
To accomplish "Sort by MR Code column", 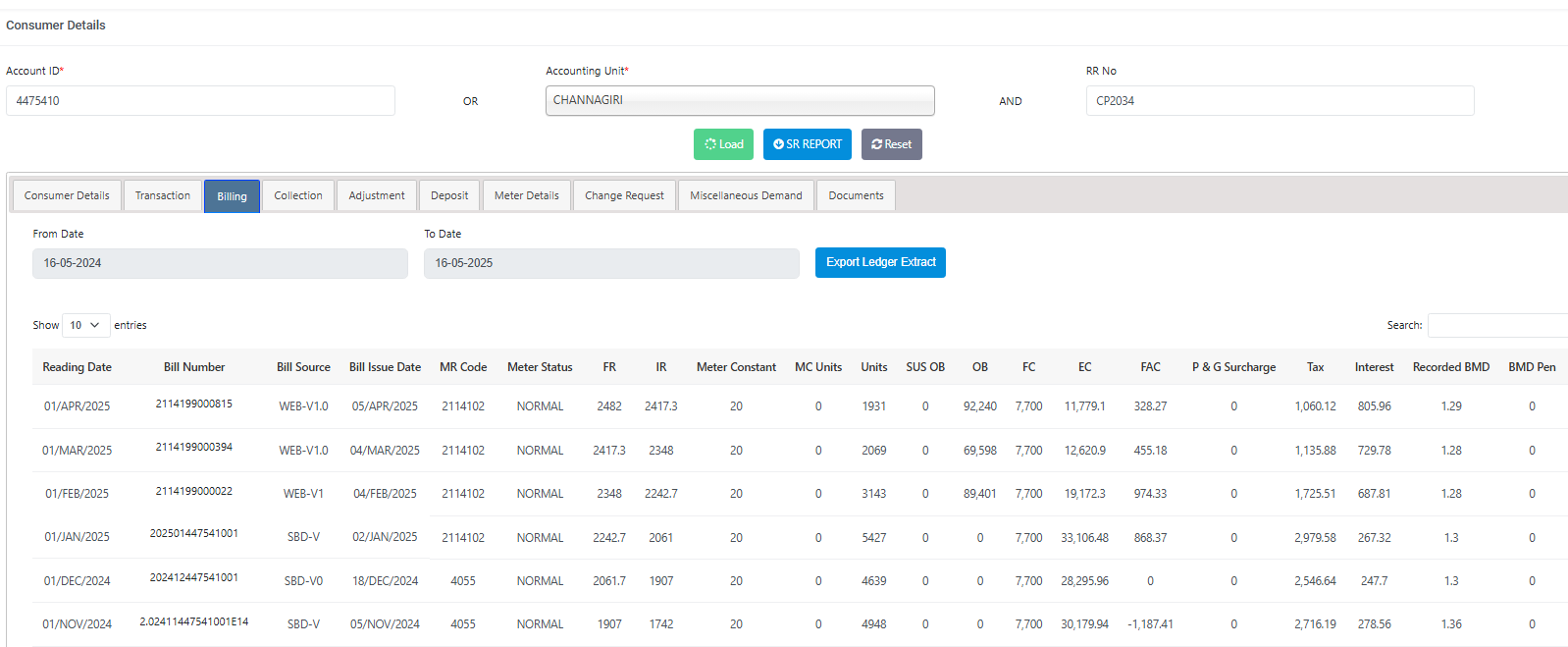I will tap(463, 367).
